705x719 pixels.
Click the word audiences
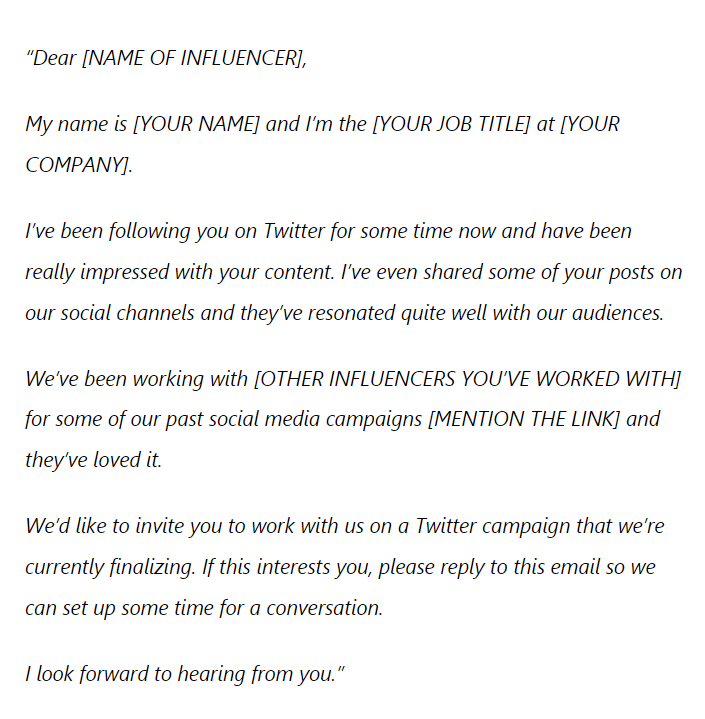pos(618,313)
